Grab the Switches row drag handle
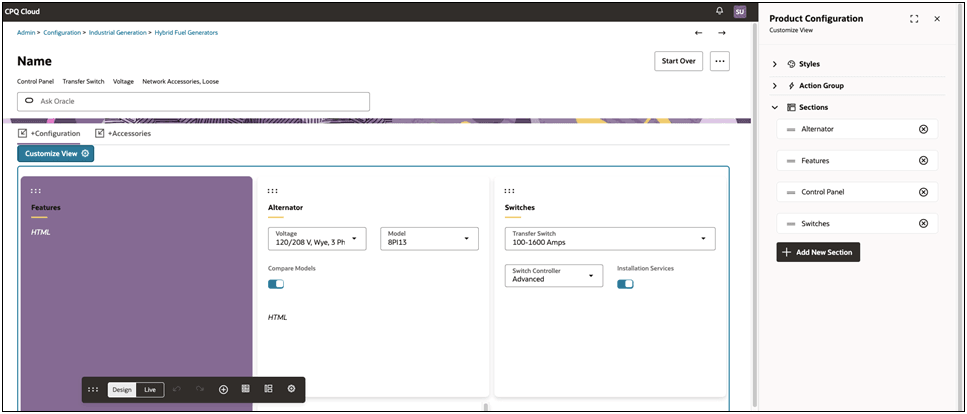This screenshot has width=967, height=414. tap(791, 224)
